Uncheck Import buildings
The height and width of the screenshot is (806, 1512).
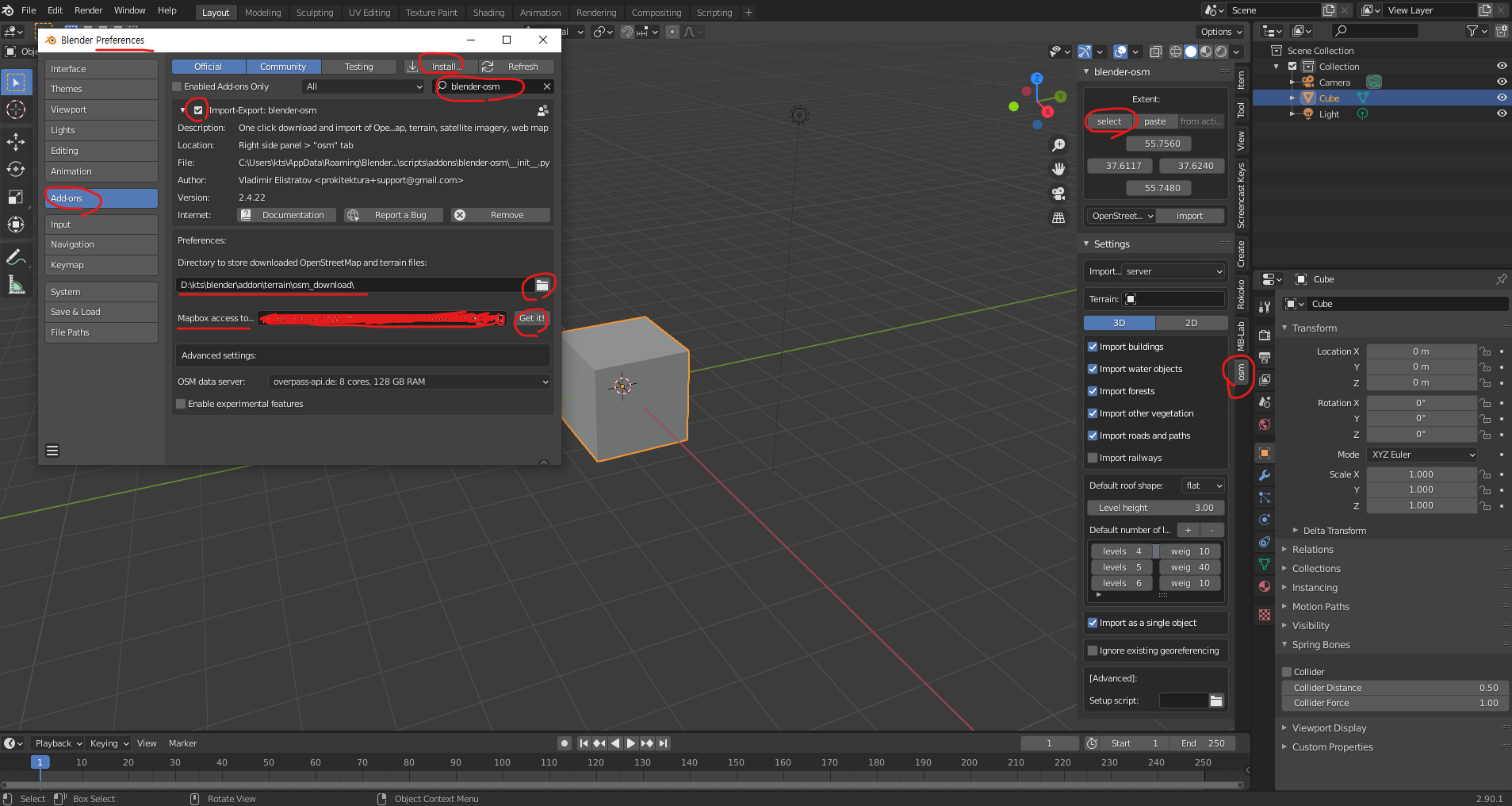[x=1093, y=347]
